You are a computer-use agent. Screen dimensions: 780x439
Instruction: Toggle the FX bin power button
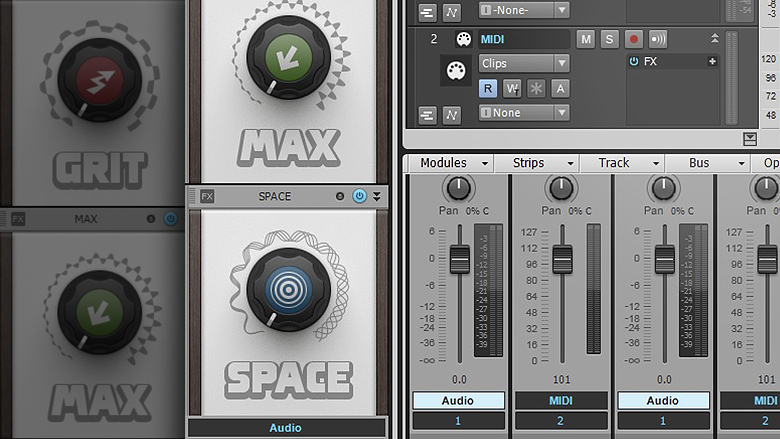point(634,62)
